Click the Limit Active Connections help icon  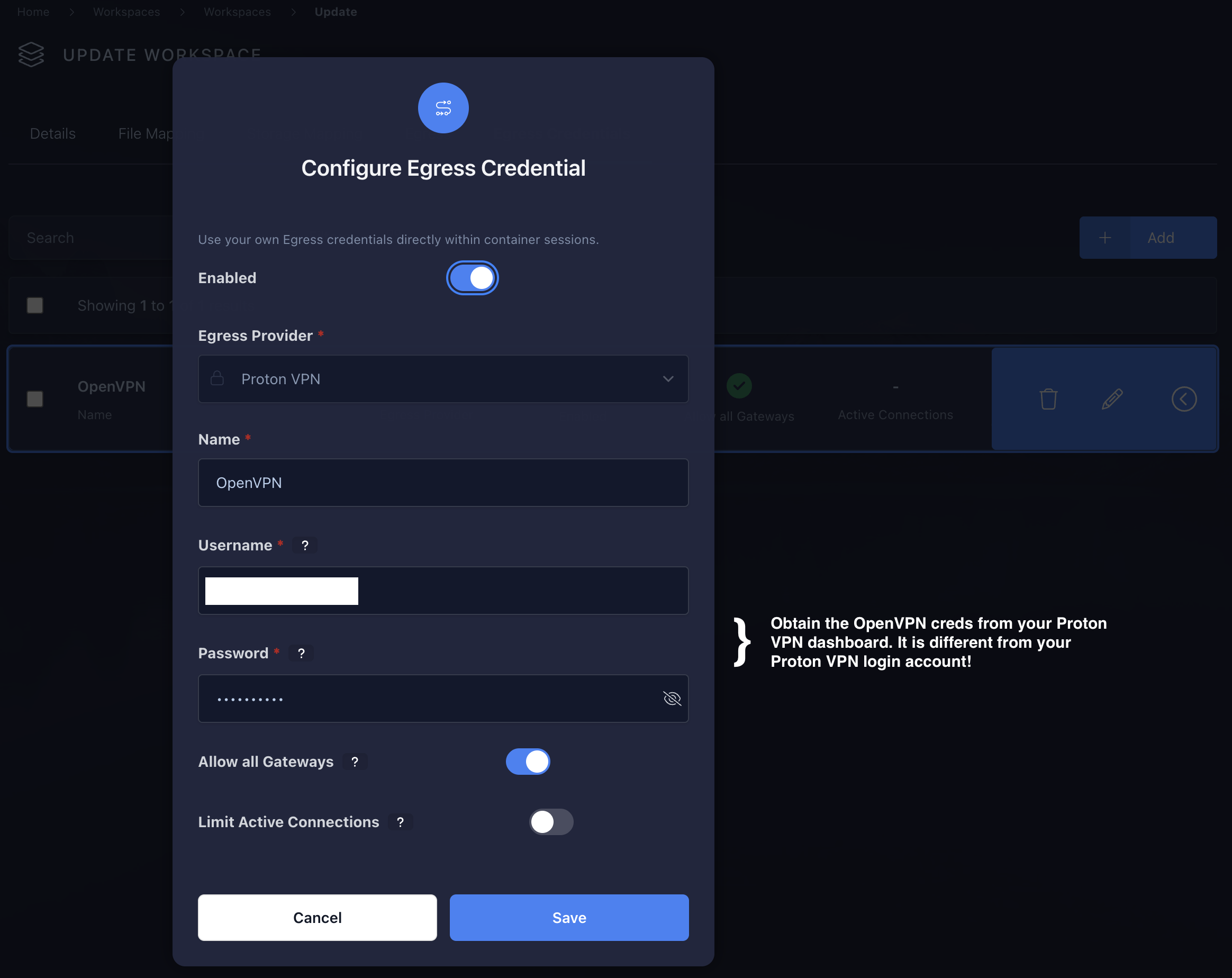(401, 822)
